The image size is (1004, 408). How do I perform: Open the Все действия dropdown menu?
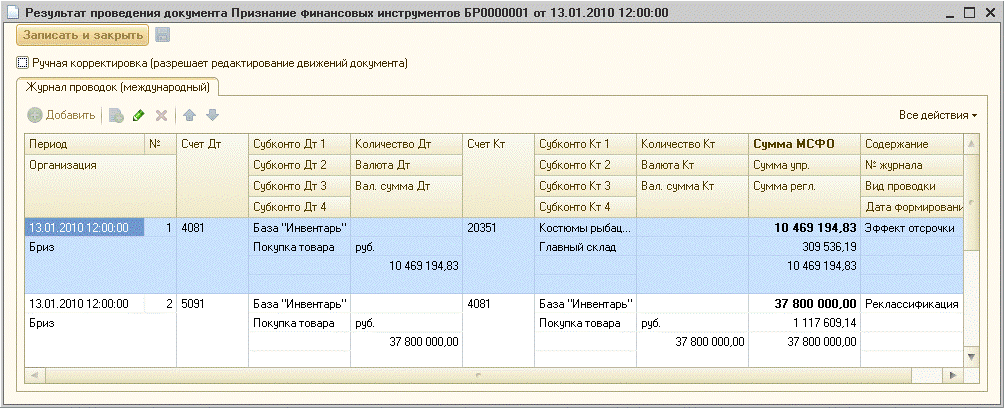937,116
